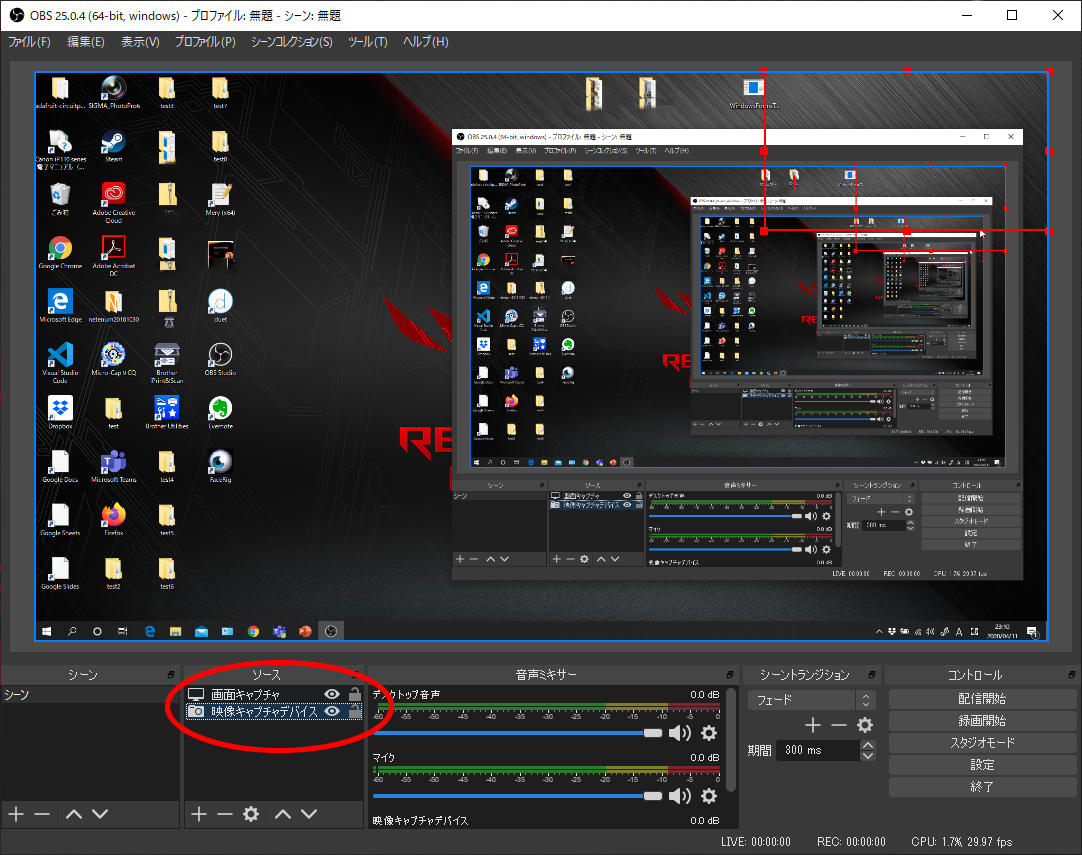Remove the scene transition with the minus icon

[838, 725]
